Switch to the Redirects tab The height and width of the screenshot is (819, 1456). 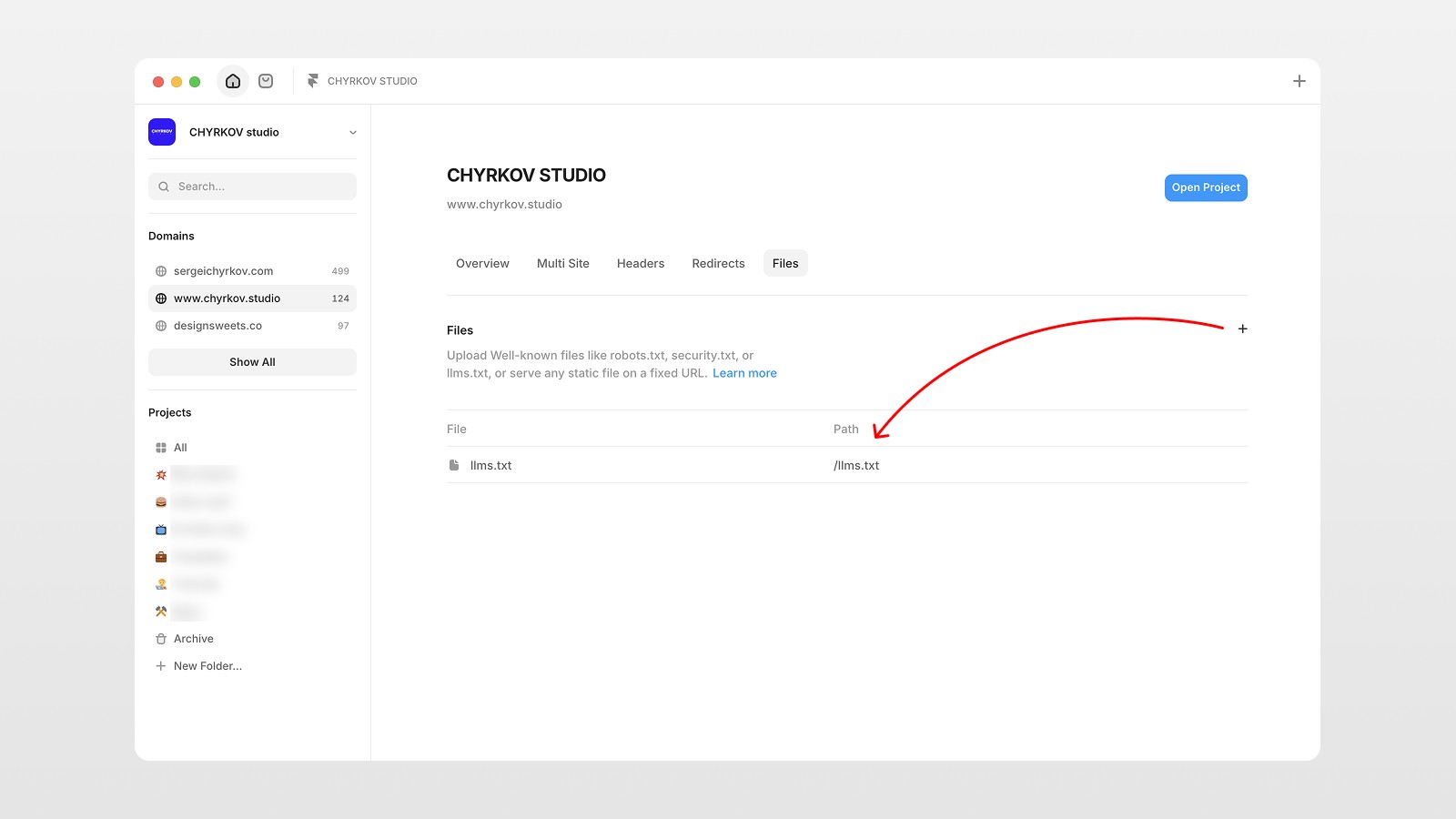point(718,264)
